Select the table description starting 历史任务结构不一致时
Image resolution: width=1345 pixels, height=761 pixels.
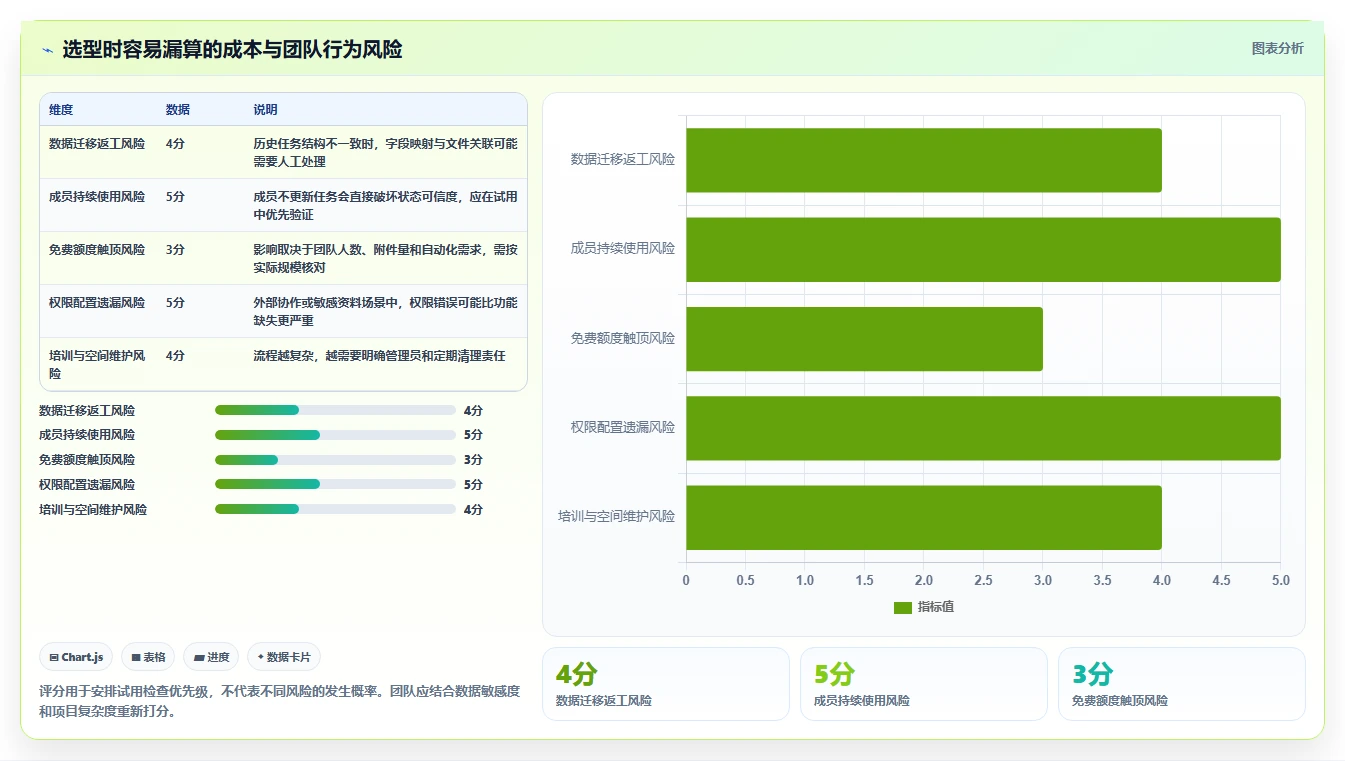pos(385,152)
